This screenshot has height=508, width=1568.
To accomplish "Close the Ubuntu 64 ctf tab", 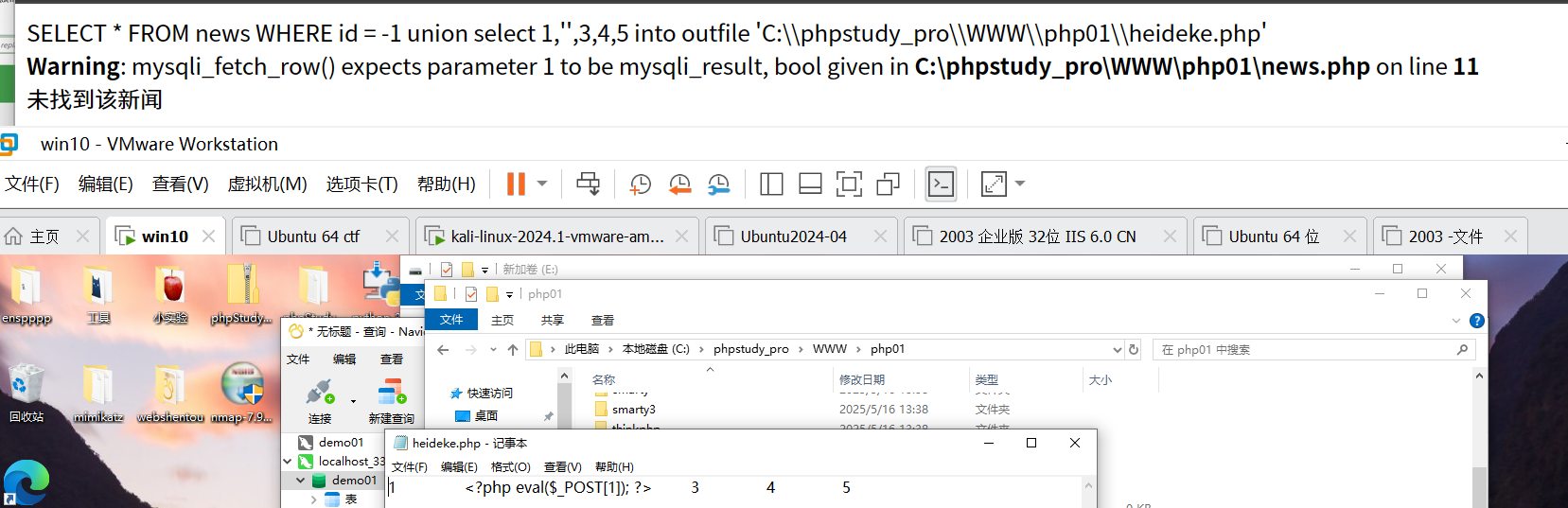I will pyautogui.click(x=392, y=236).
